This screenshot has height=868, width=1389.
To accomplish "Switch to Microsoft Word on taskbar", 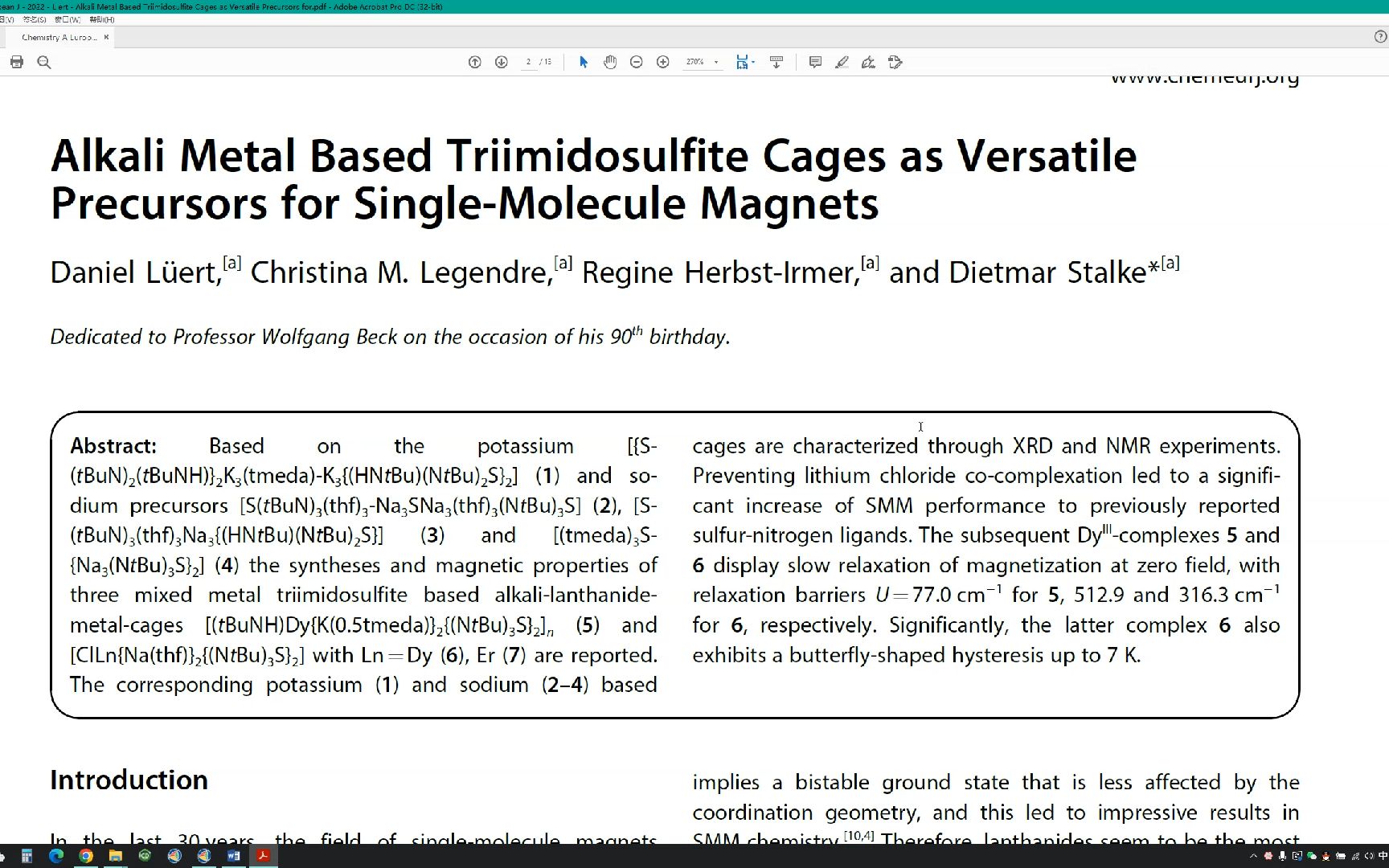I will point(234,856).
